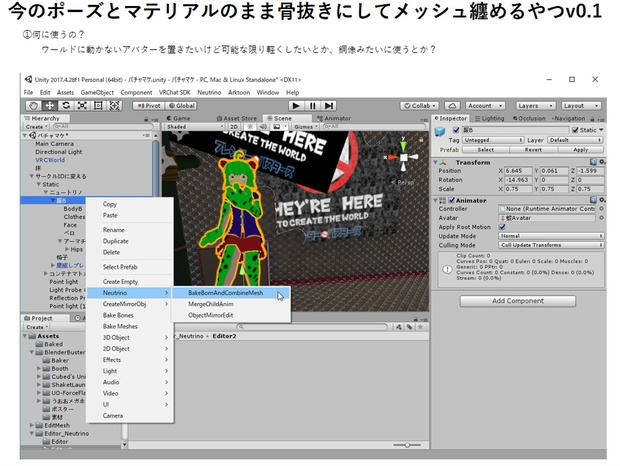Open the Gizmos dropdown
The width and height of the screenshot is (620, 466).
click(306, 126)
